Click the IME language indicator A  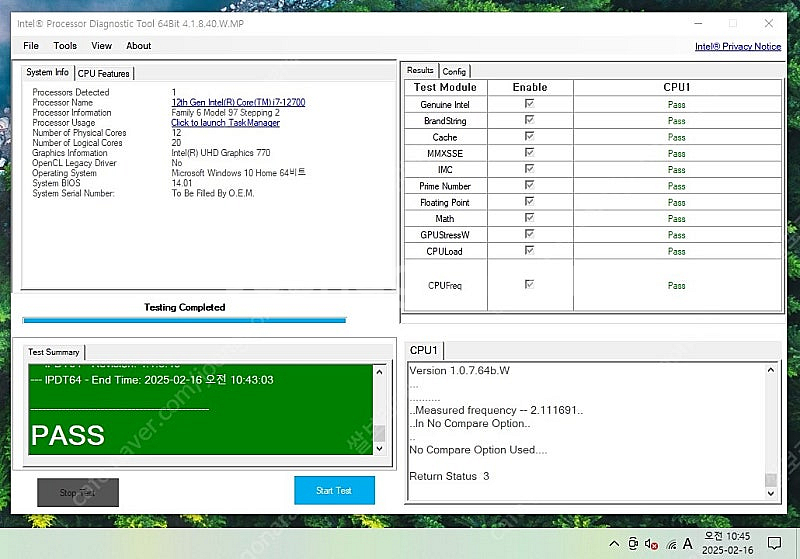point(688,544)
